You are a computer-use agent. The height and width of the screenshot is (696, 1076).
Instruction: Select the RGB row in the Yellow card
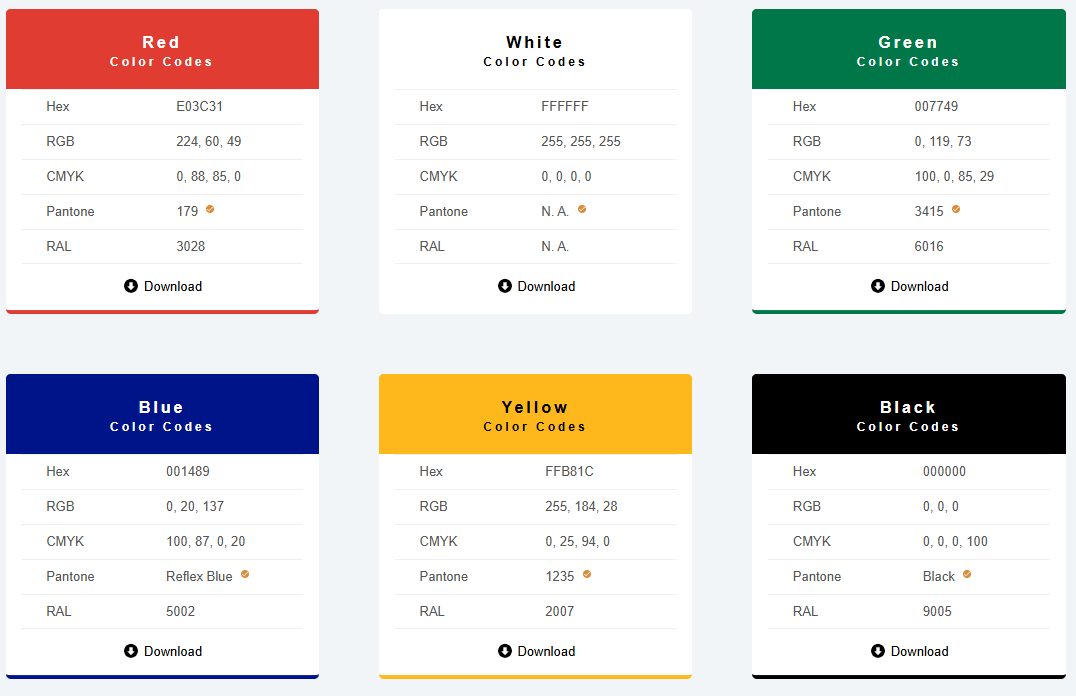tap(535, 506)
